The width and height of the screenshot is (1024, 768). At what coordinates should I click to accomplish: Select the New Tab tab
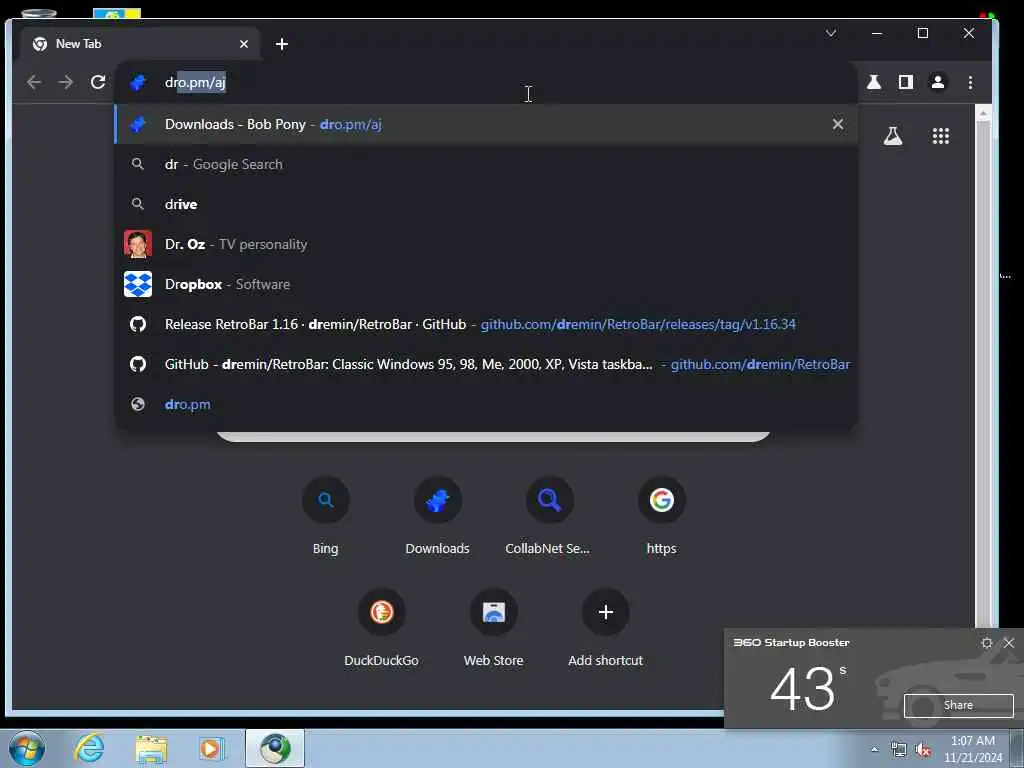coord(140,44)
